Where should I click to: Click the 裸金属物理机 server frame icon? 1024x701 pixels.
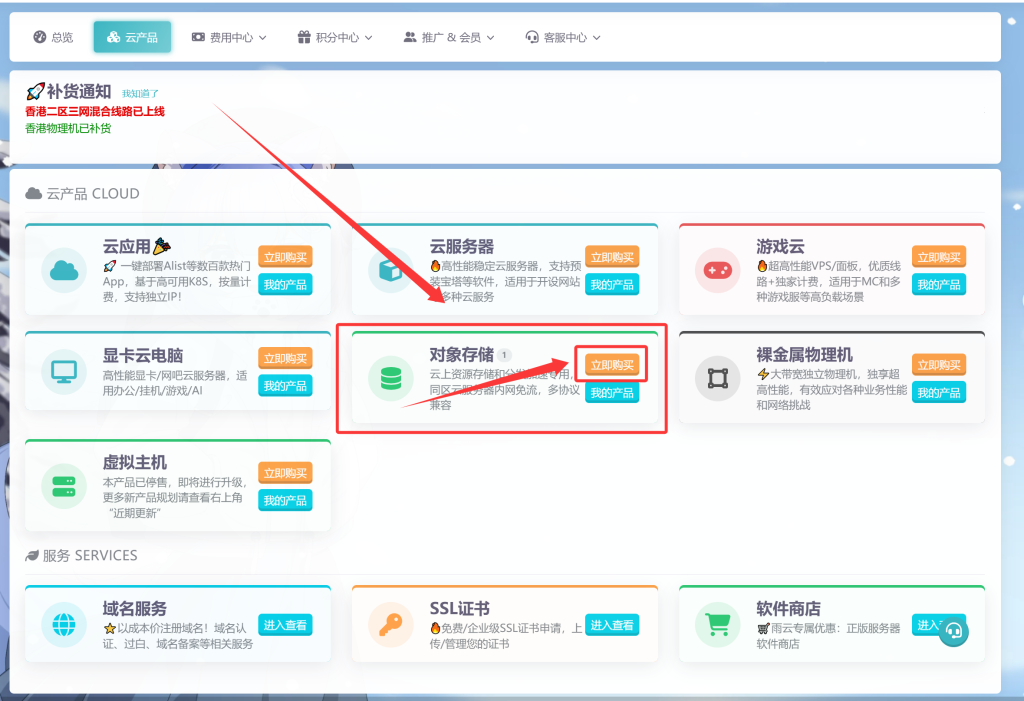pos(717,378)
